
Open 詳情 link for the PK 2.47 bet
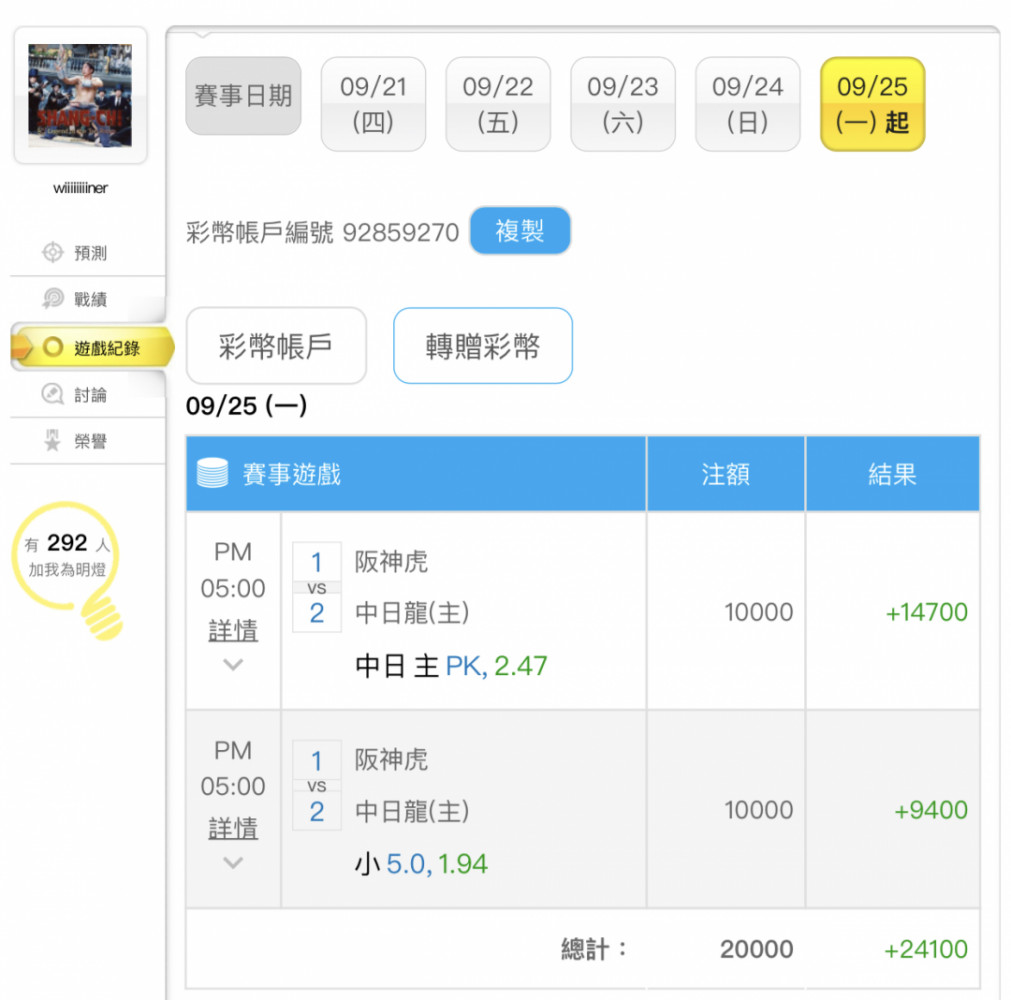pyautogui.click(x=233, y=630)
